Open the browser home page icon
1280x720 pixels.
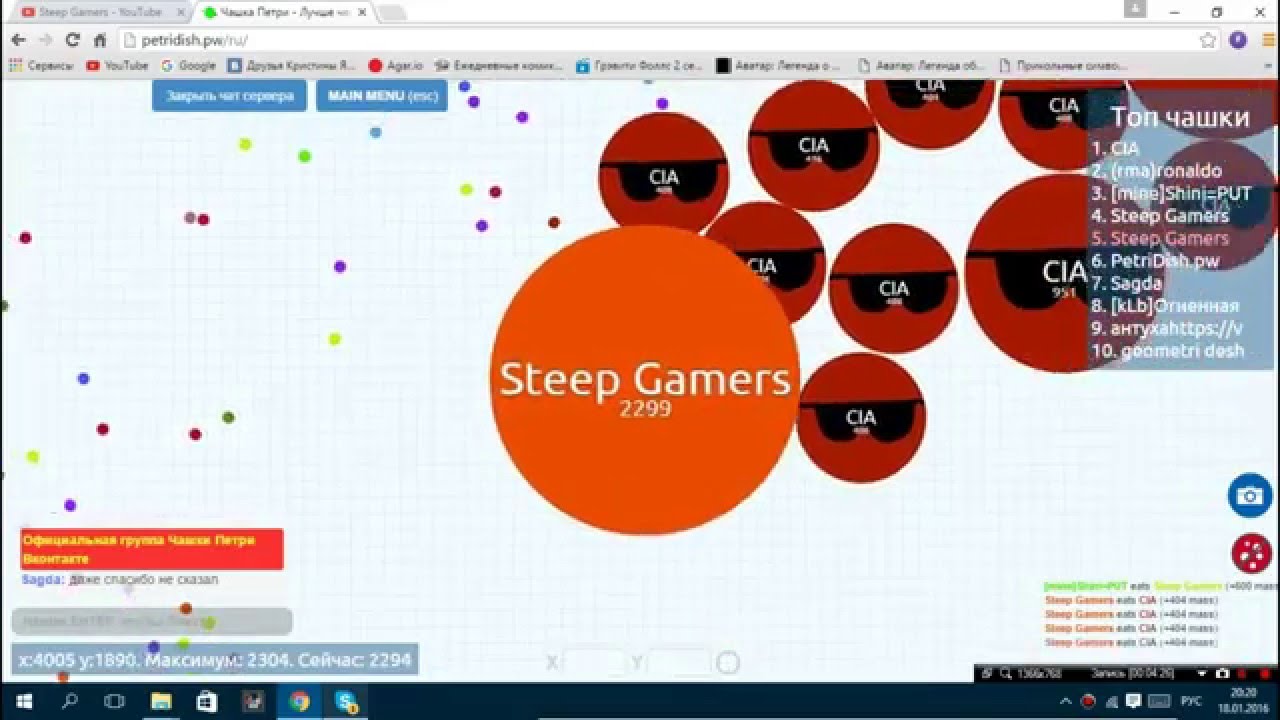click(99, 40)
